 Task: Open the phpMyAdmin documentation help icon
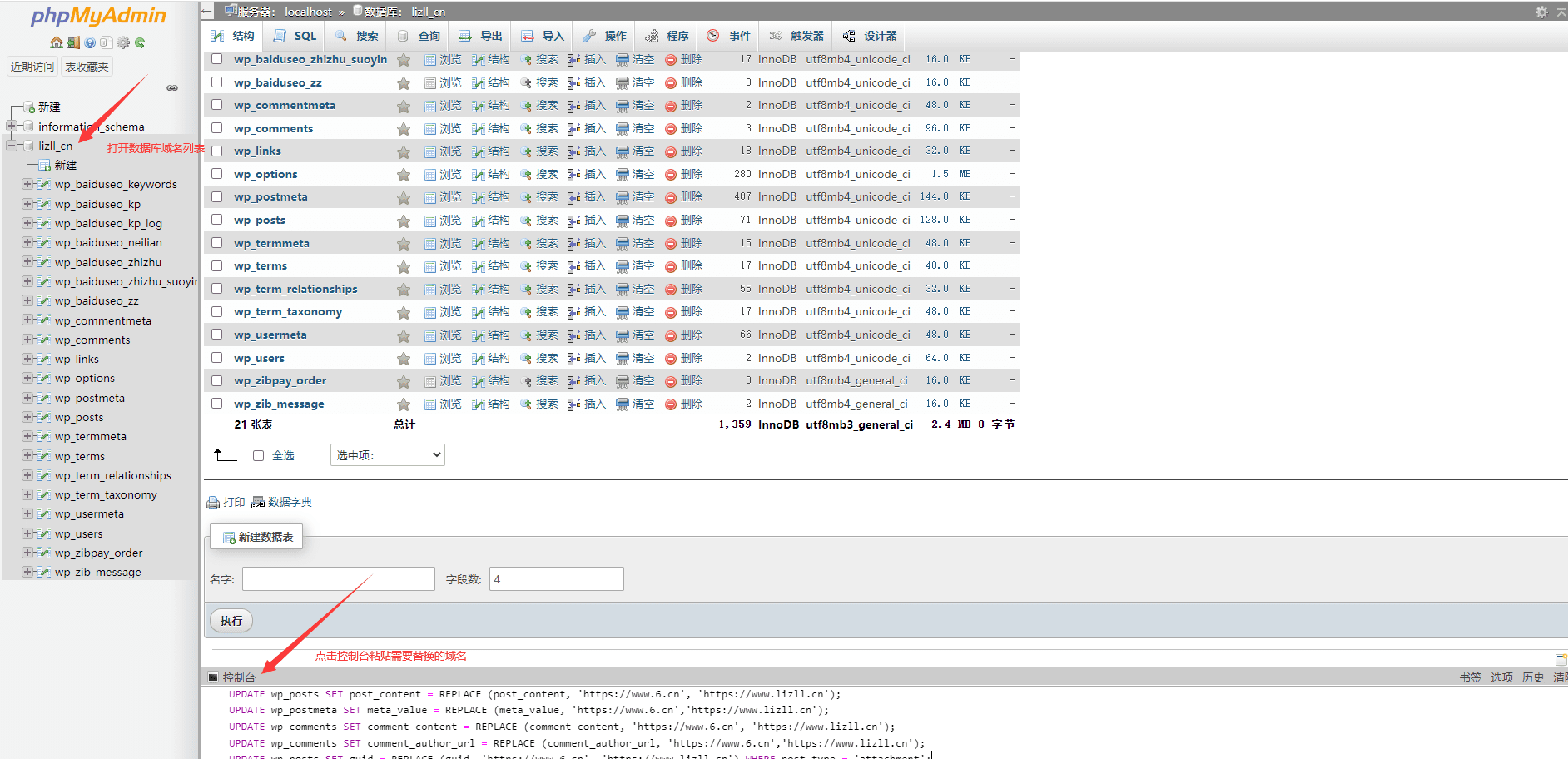click(x=90, y=42)
